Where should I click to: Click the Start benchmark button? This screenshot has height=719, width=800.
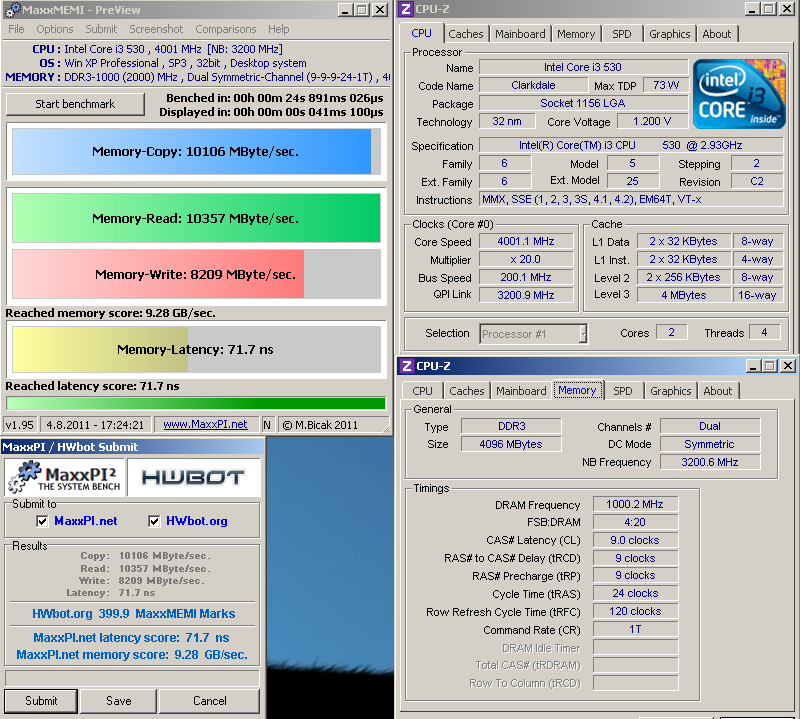[75, 104]
